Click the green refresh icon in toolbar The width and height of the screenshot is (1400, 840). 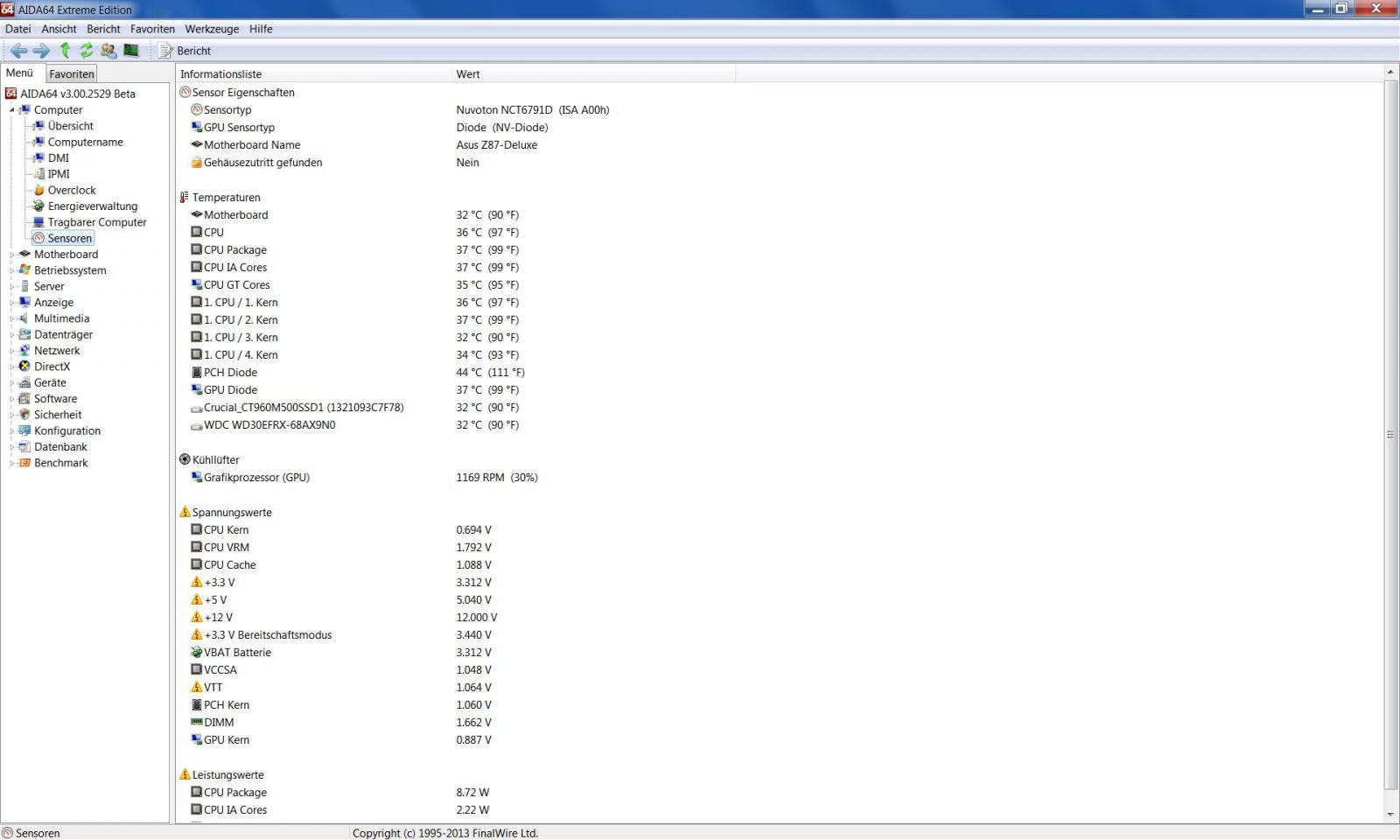tap(87, 51)
